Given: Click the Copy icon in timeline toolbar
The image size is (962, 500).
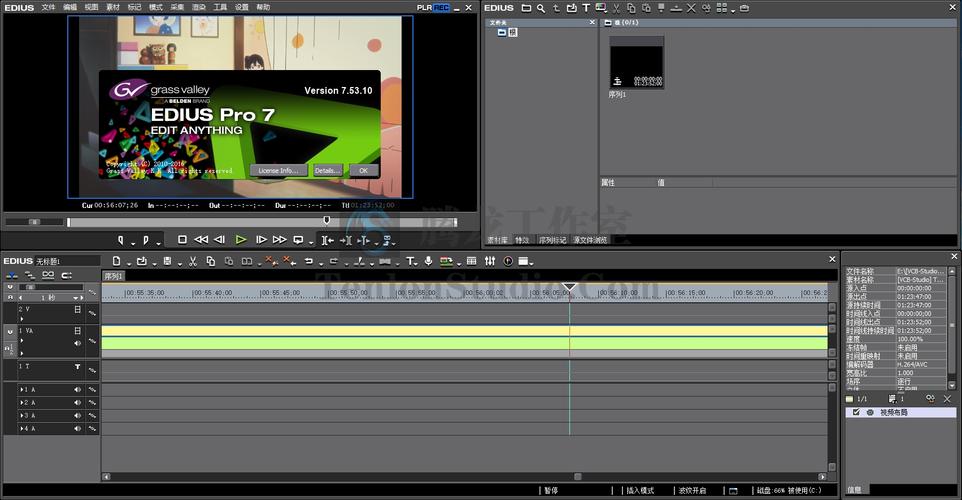Looking at the screenshot, I should click(210, 261).
